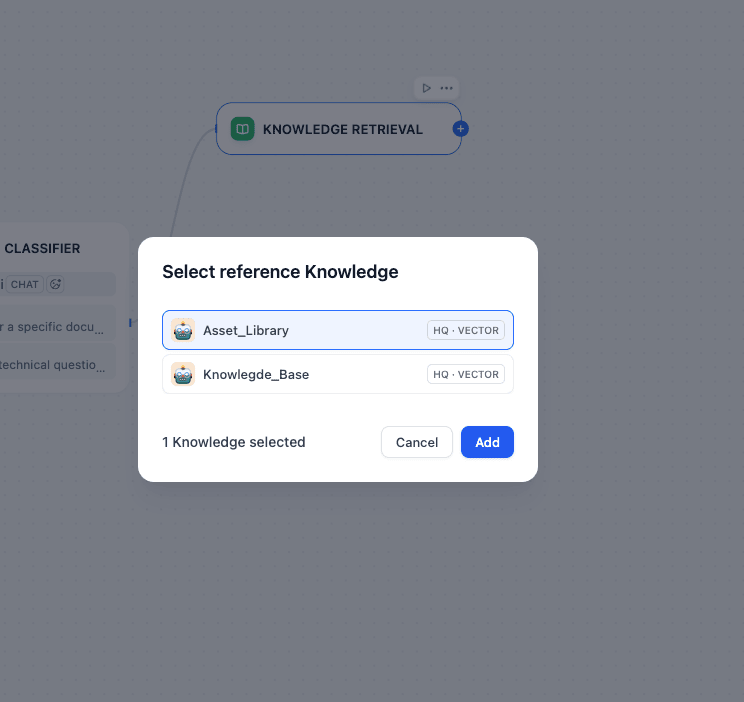Run the Knowledge Retrieval node play icon
The image size is (744, 702).
coord(426,88)
